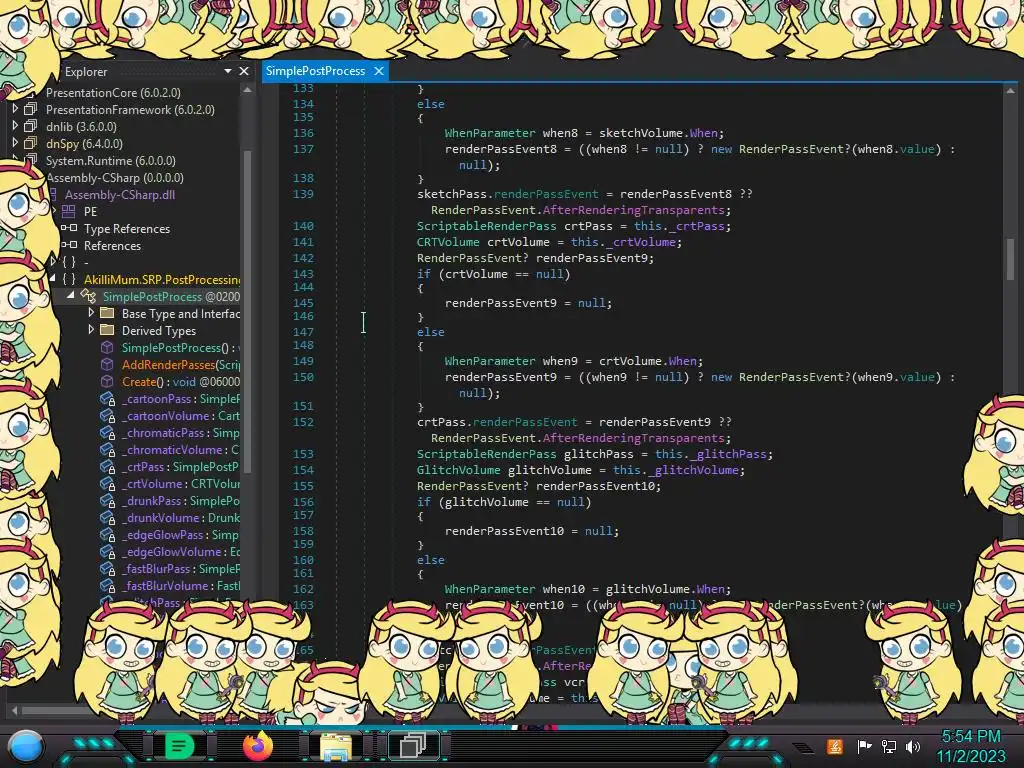Image resolution: width=1024 pixels, height=768 pixels.
Task: Expand the dnSpy (6.4.0.0) assembly node
Action: click(15, 143)
